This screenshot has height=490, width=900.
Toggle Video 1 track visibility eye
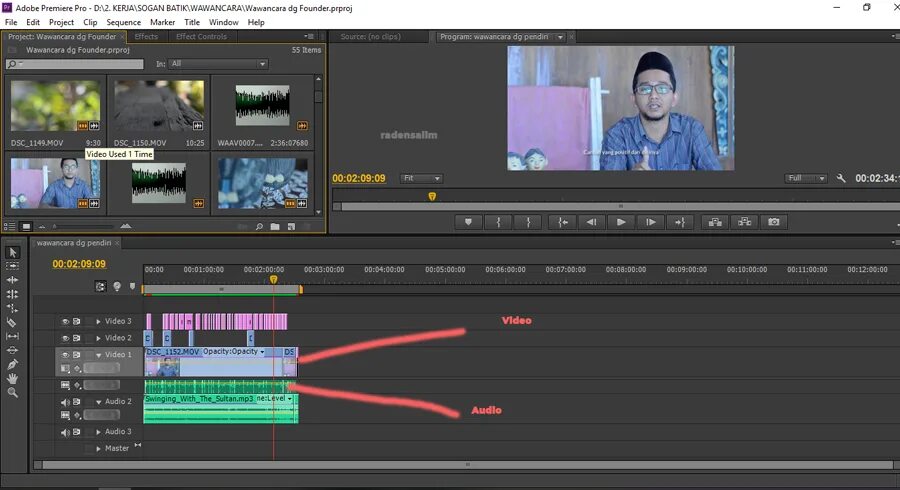coord(65,355)
